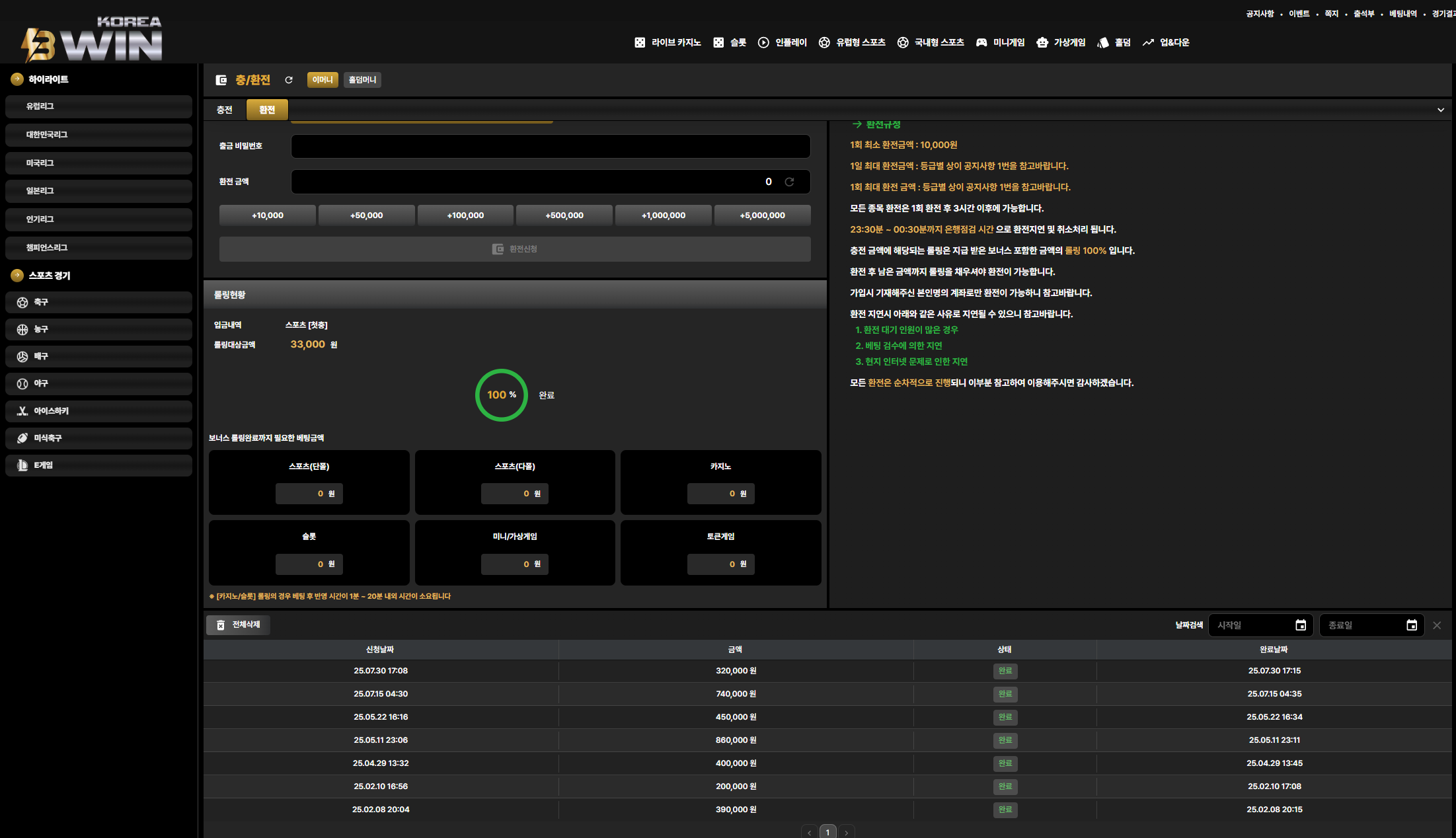1456x838 pixels.
Task: Add +100,000 to the withdrawal amount
Action: coord(465,215)
